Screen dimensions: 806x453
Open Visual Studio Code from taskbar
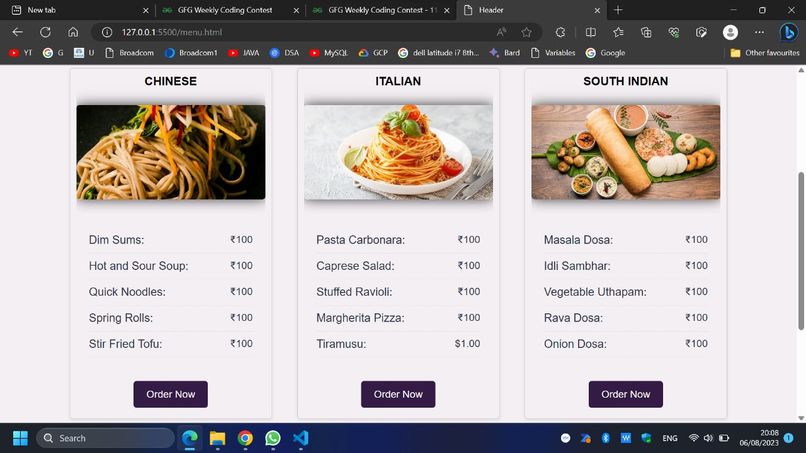[x=301, y=438]
